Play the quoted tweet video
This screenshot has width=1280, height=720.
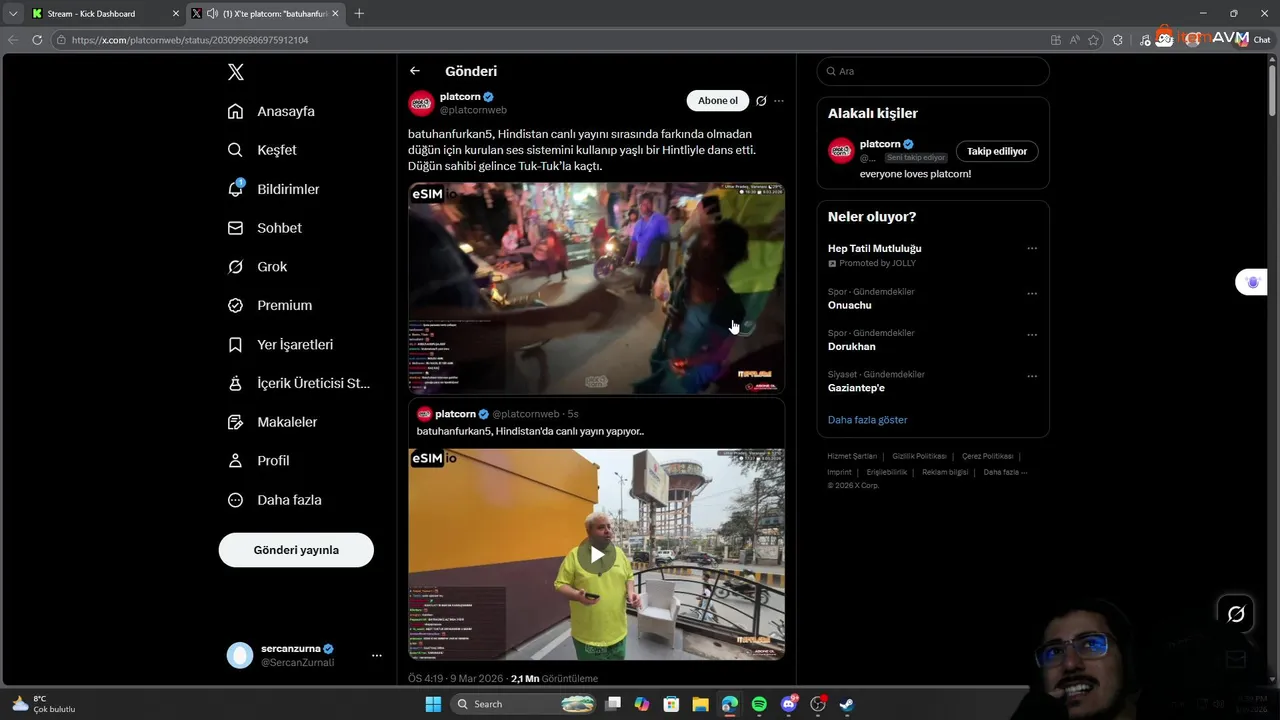pyautogui.click(x=596, y=555)
